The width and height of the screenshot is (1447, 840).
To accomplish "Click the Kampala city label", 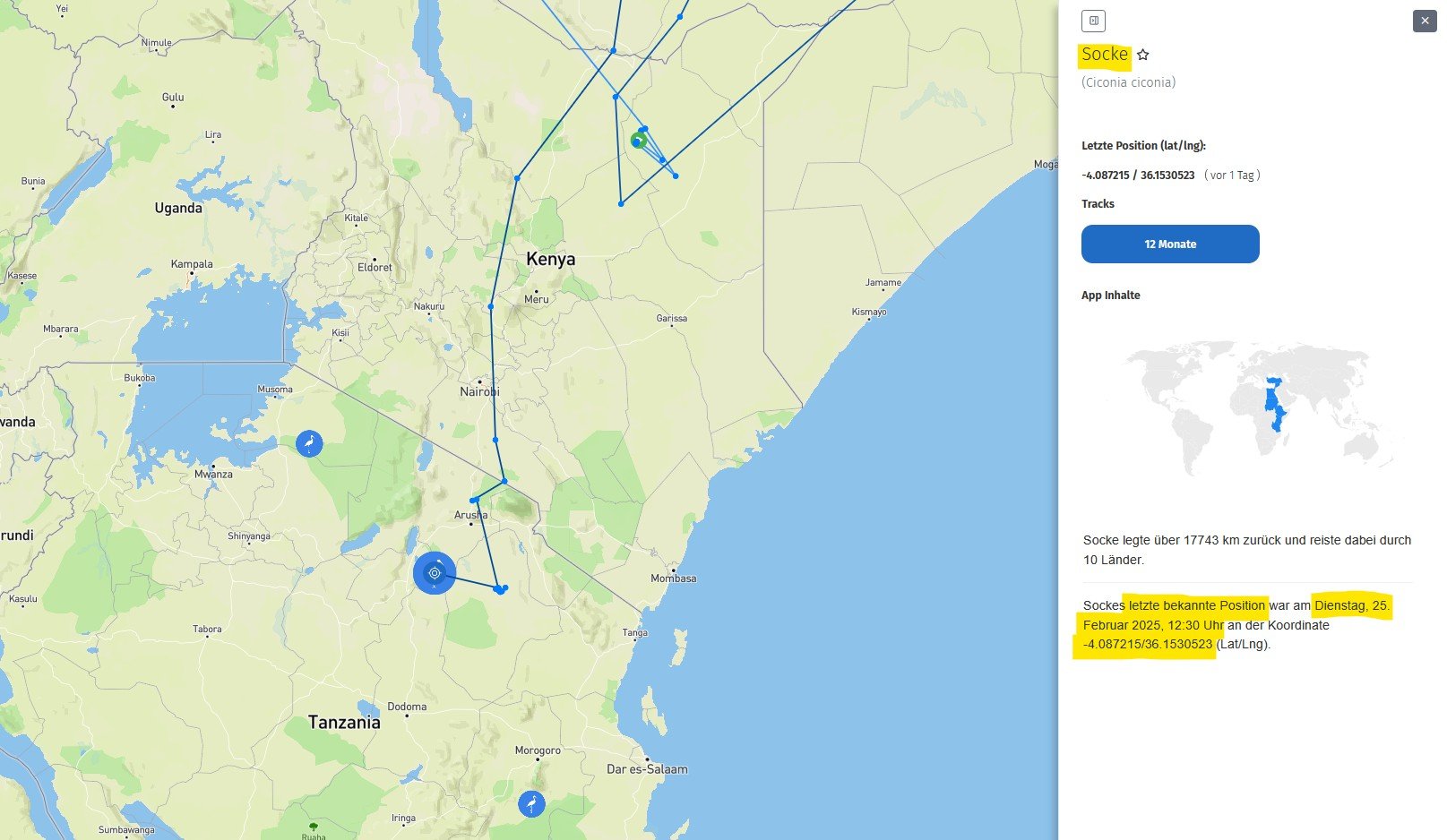I will tap(192, 264).
